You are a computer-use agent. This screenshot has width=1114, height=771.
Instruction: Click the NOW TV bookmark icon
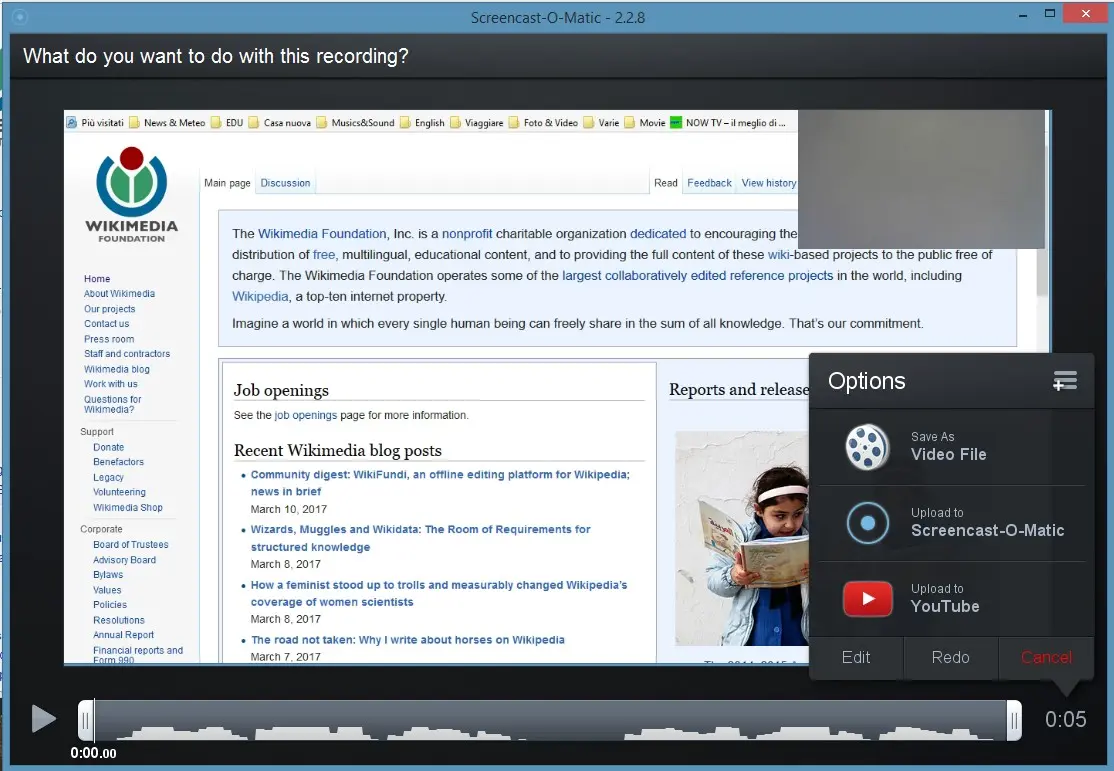676,122
